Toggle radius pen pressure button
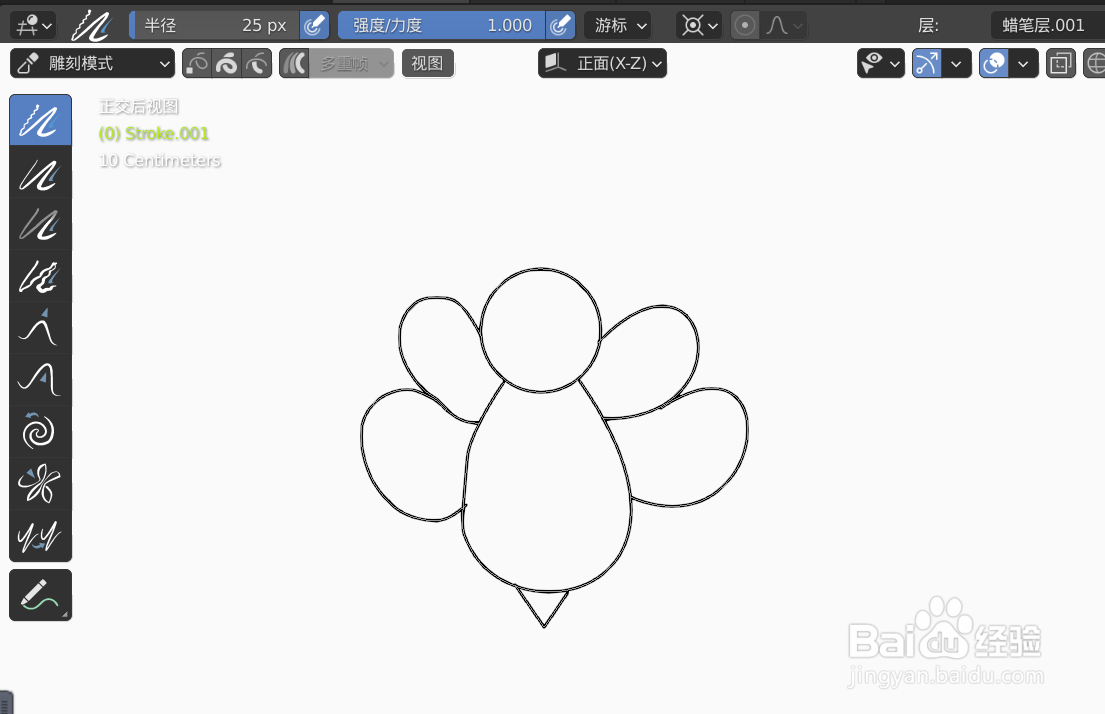 point(314,25)
